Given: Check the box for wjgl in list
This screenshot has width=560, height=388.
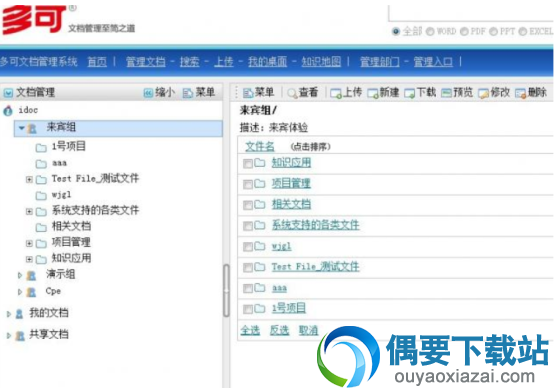Looking at the screenshot, I should coord(248,247).
